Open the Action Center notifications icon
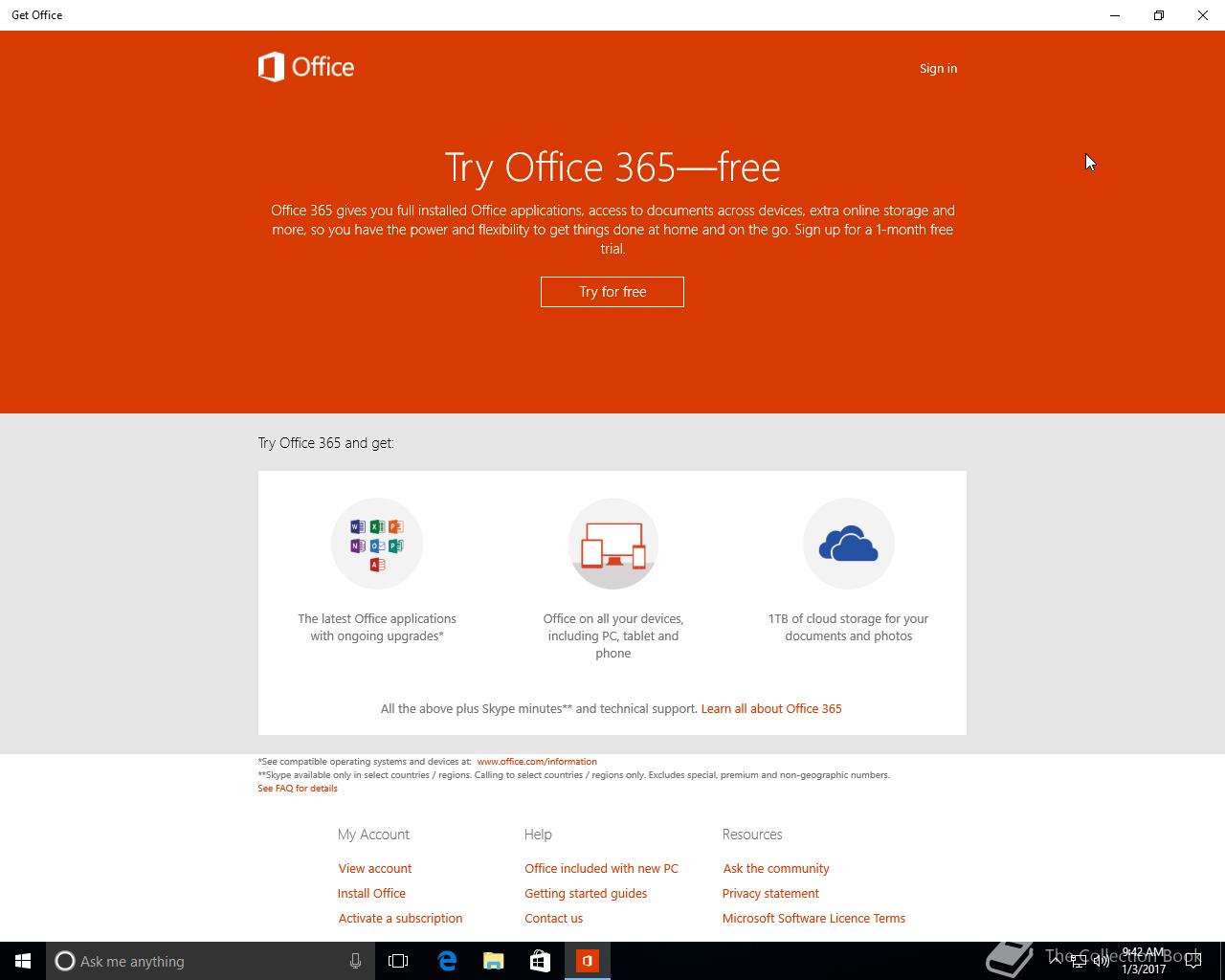This screenshot has width=1225, height=980. click(1193, 962)
